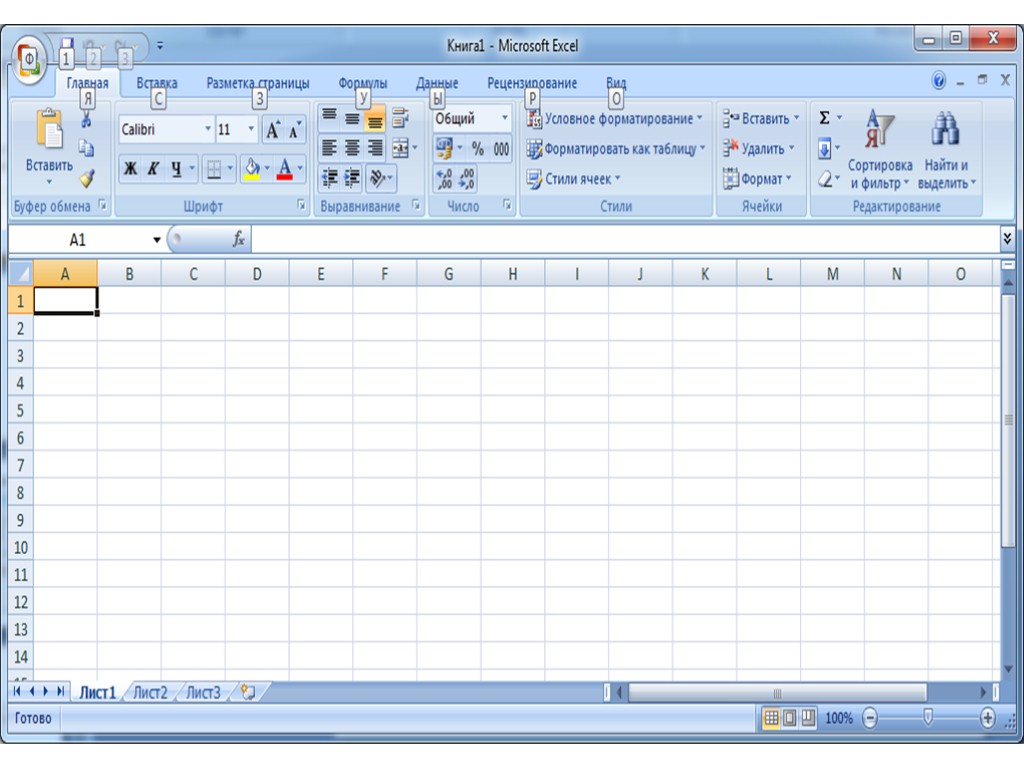Increase font size with large A
This screenshot has width=1024, height=768.
[x=273, y=130]
